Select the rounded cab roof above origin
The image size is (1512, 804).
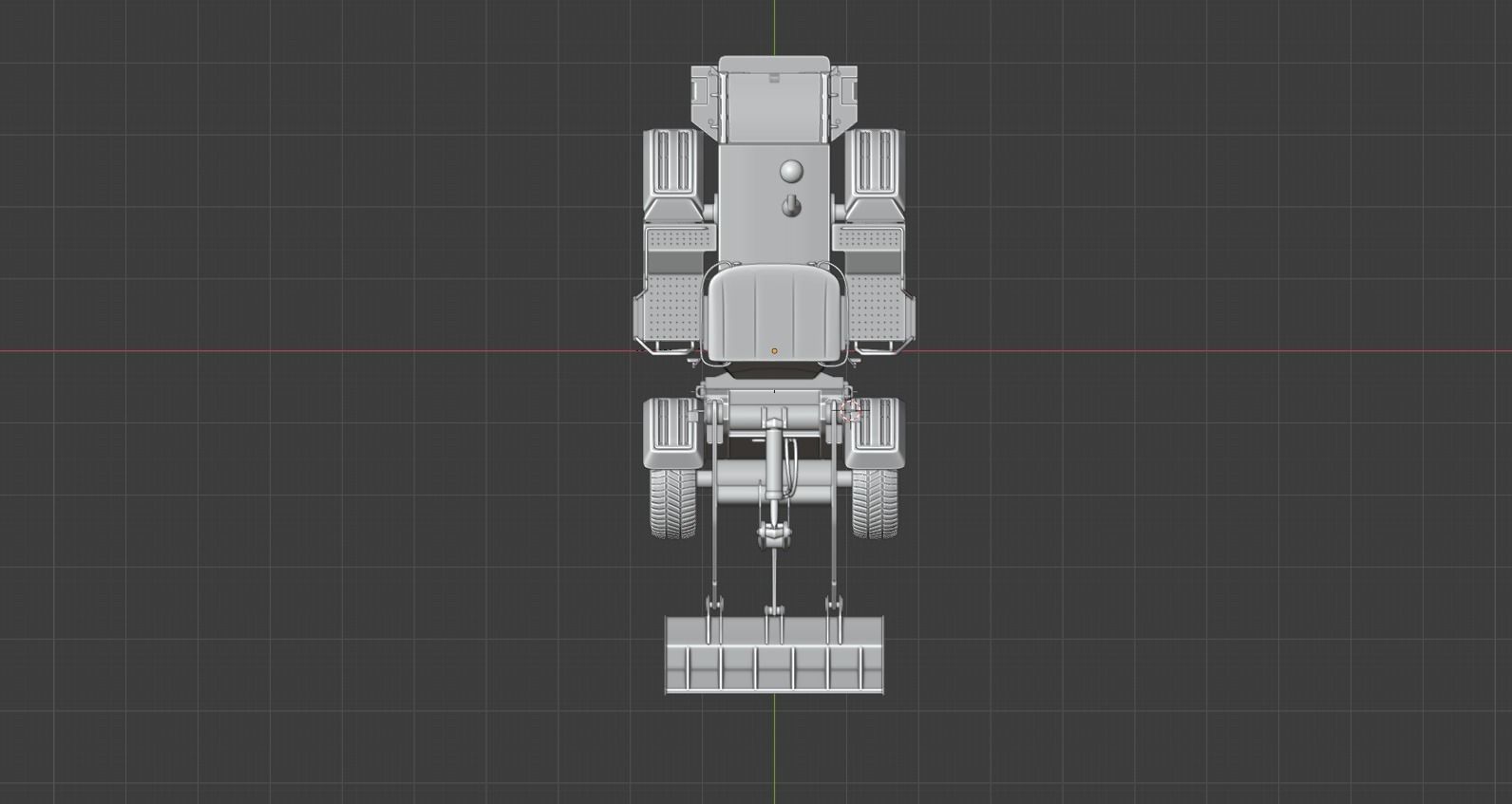(x=774, y=313)
